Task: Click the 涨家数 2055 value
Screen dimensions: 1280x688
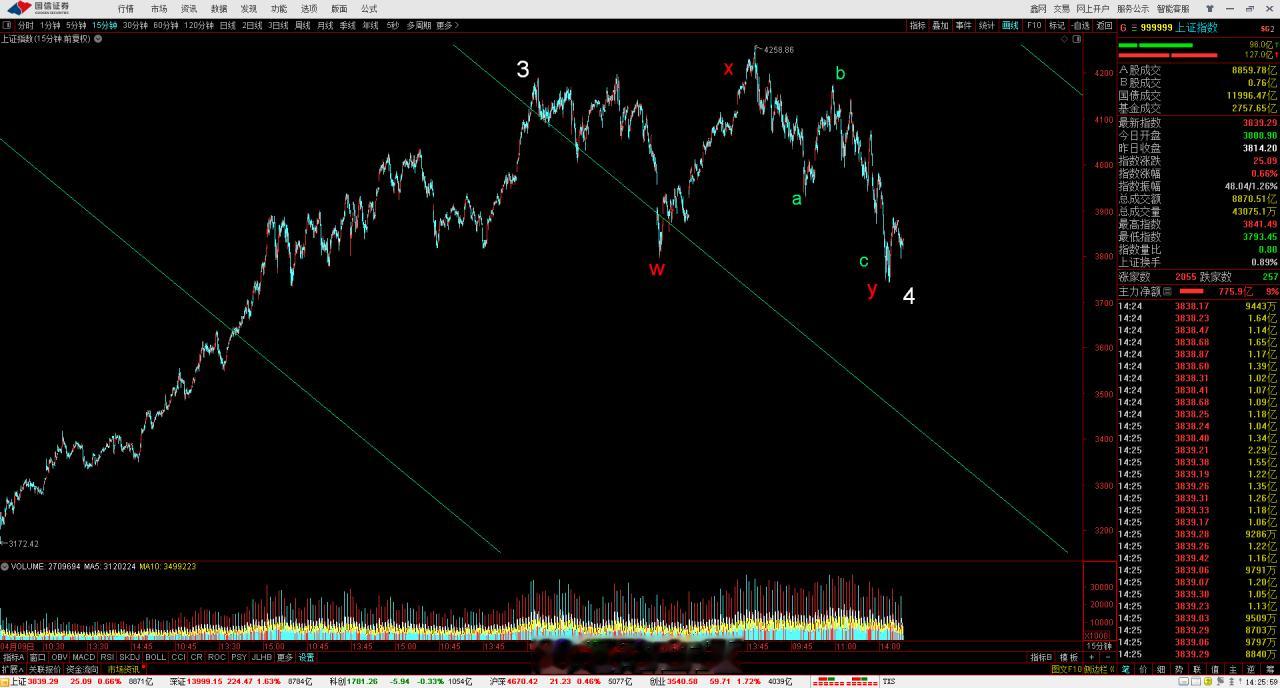Action: tap(1186, 277)
